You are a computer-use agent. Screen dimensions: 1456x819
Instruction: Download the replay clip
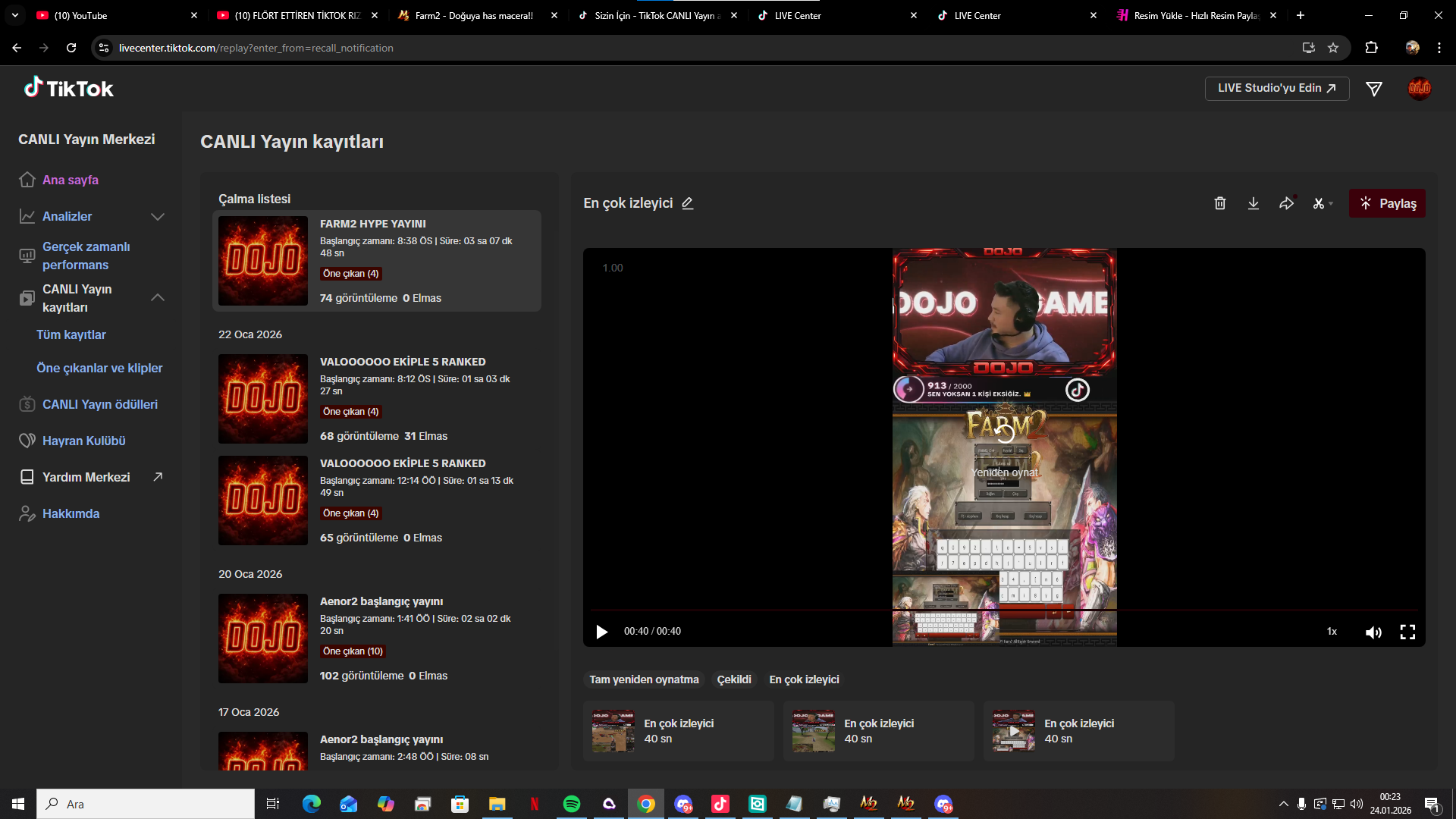pyautogui.click(x=1254, y=203)
